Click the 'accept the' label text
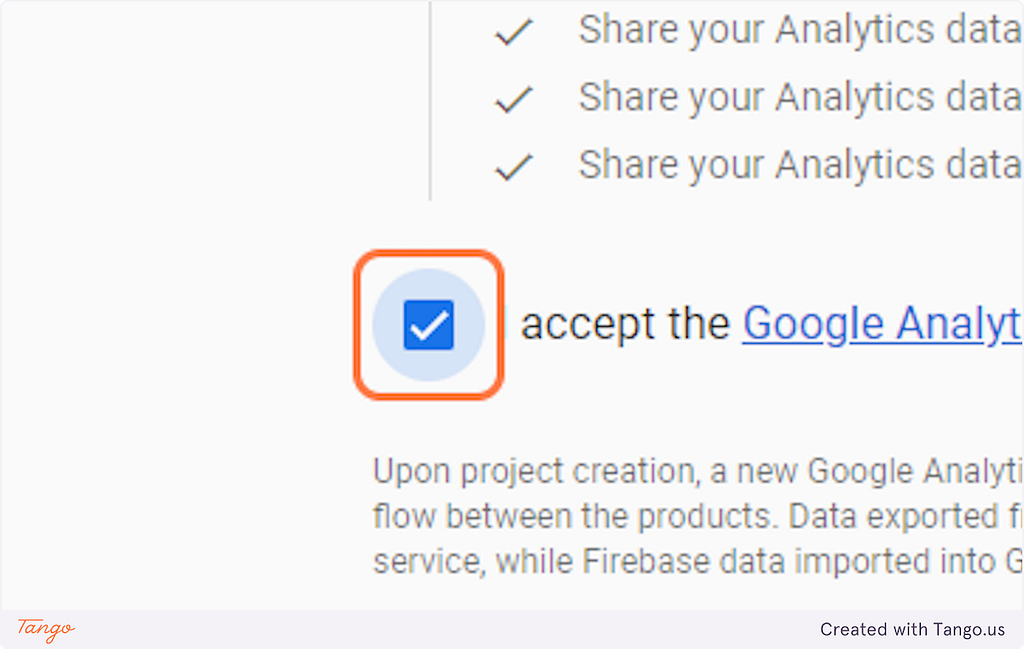 click(x=625, y=324)
